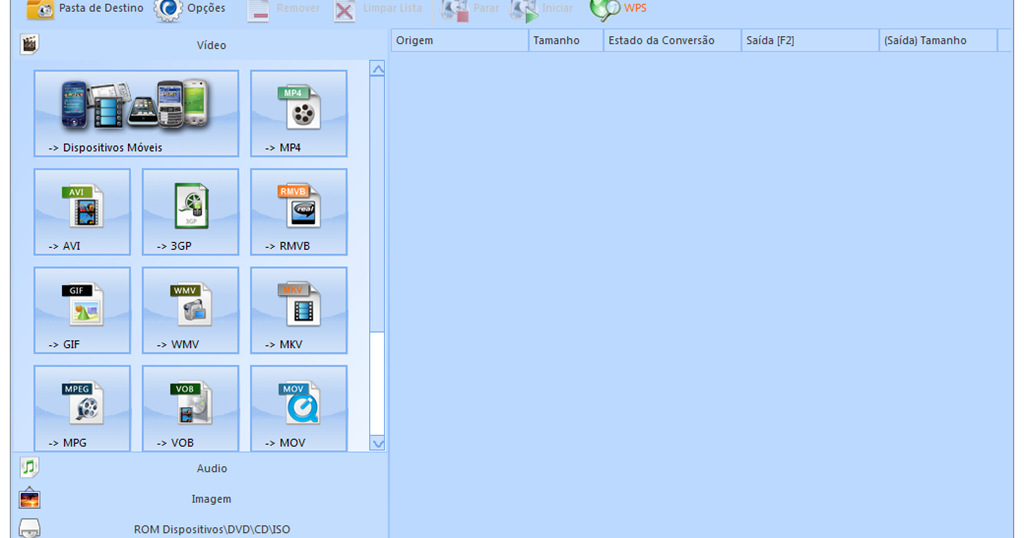Sort by the Tamanho column header

[x=566, y=40]
